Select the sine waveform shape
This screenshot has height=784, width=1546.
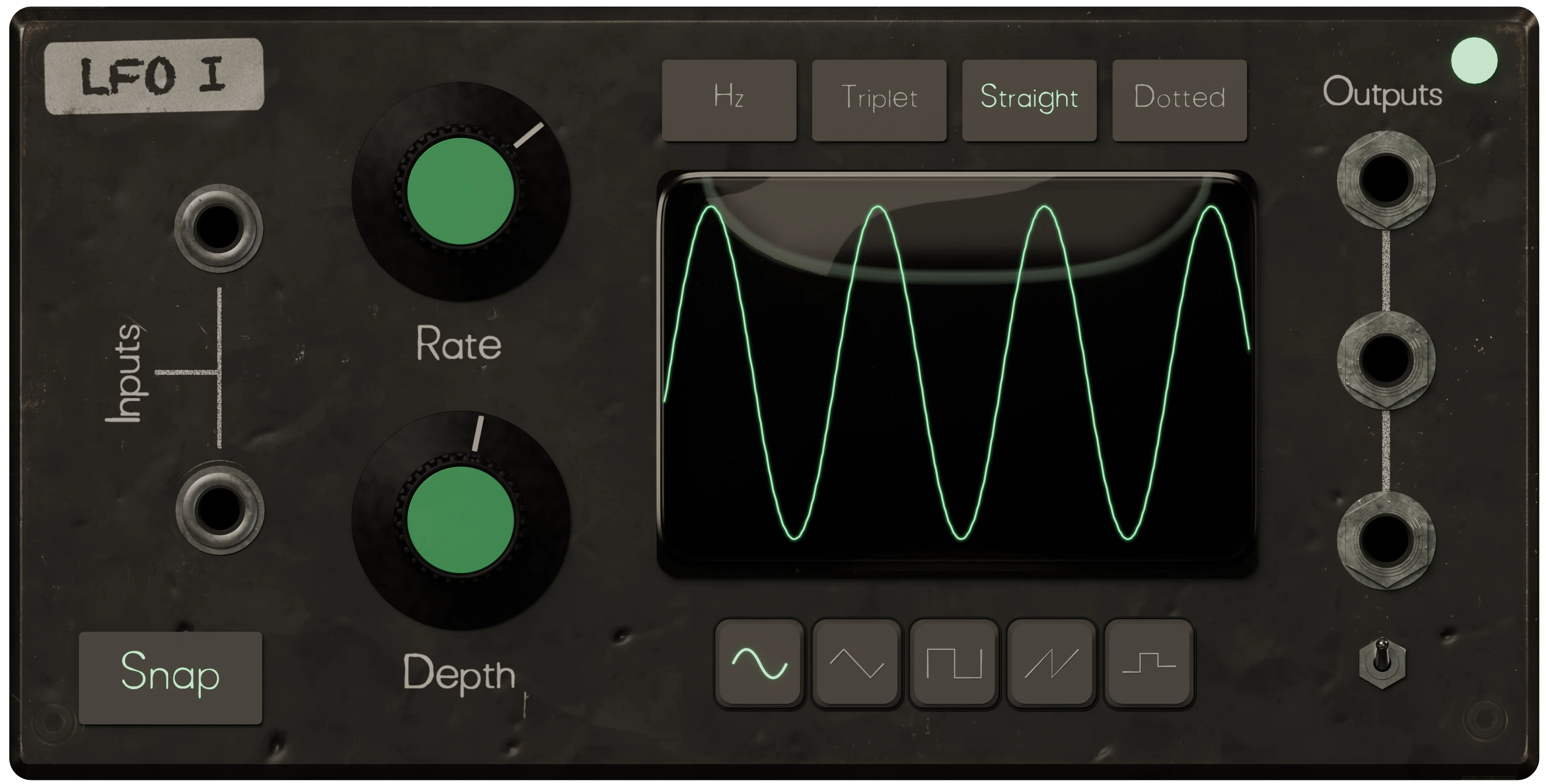pos(759,663)
